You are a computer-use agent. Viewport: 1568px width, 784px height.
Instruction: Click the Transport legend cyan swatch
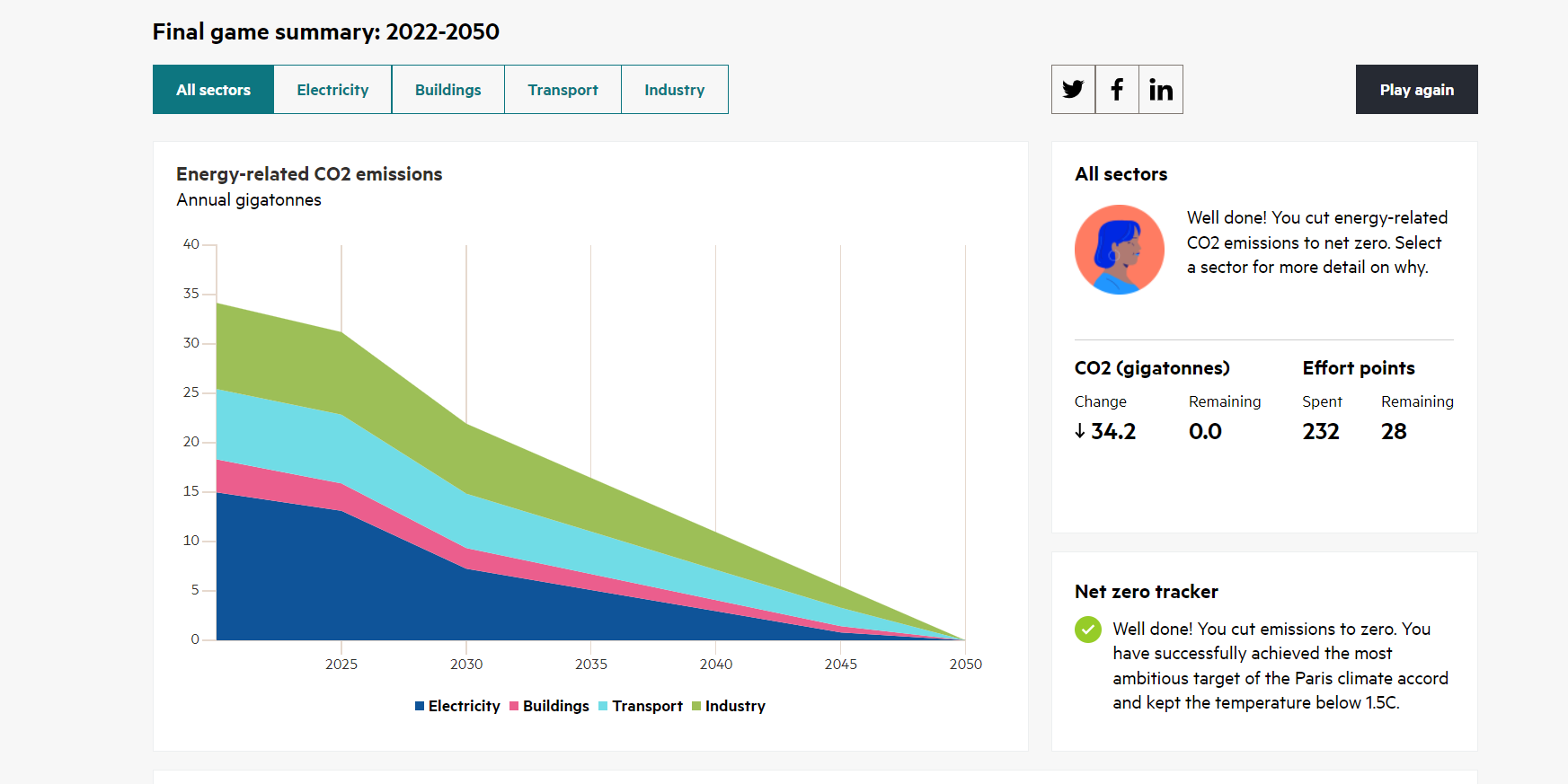coord(603,706)
